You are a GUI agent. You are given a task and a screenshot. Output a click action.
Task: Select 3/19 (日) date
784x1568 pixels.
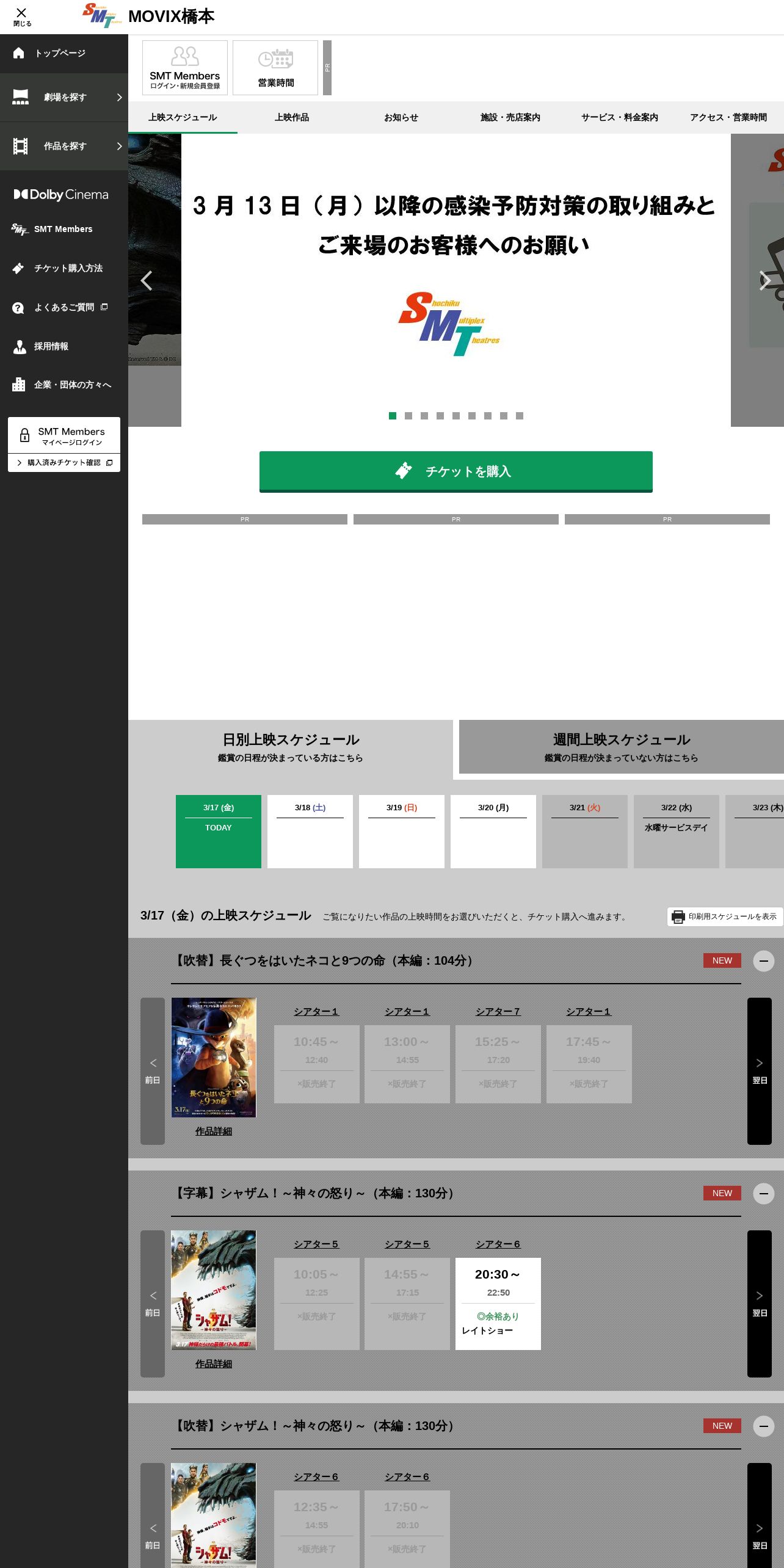point(402,832)
